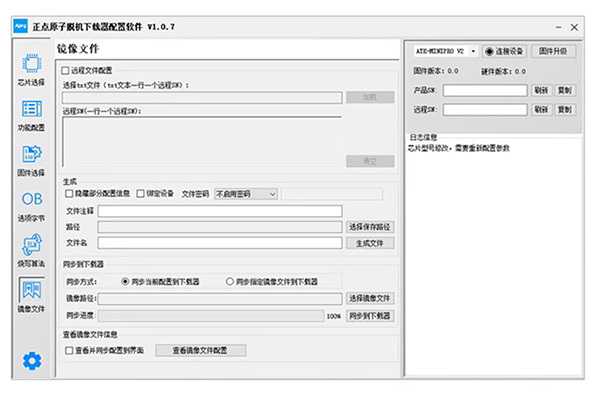Focus the 文件名 filename field
Screen dimensions: 600x400
click(x=220, y=243)
